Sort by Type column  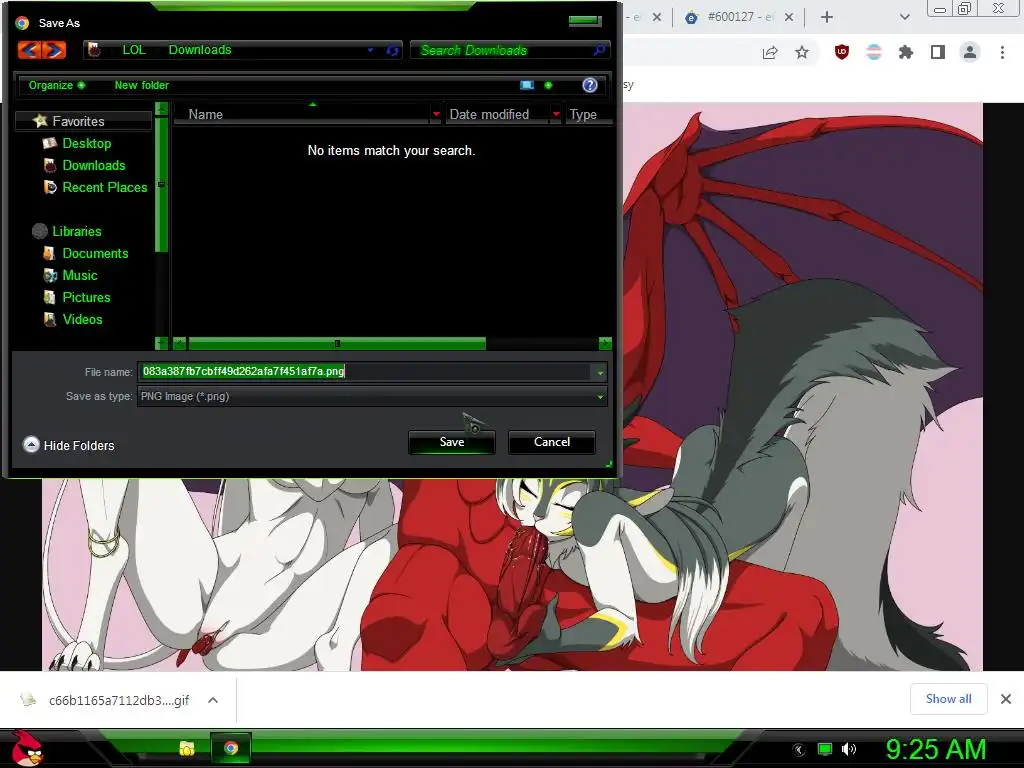[x=583, y=114]
